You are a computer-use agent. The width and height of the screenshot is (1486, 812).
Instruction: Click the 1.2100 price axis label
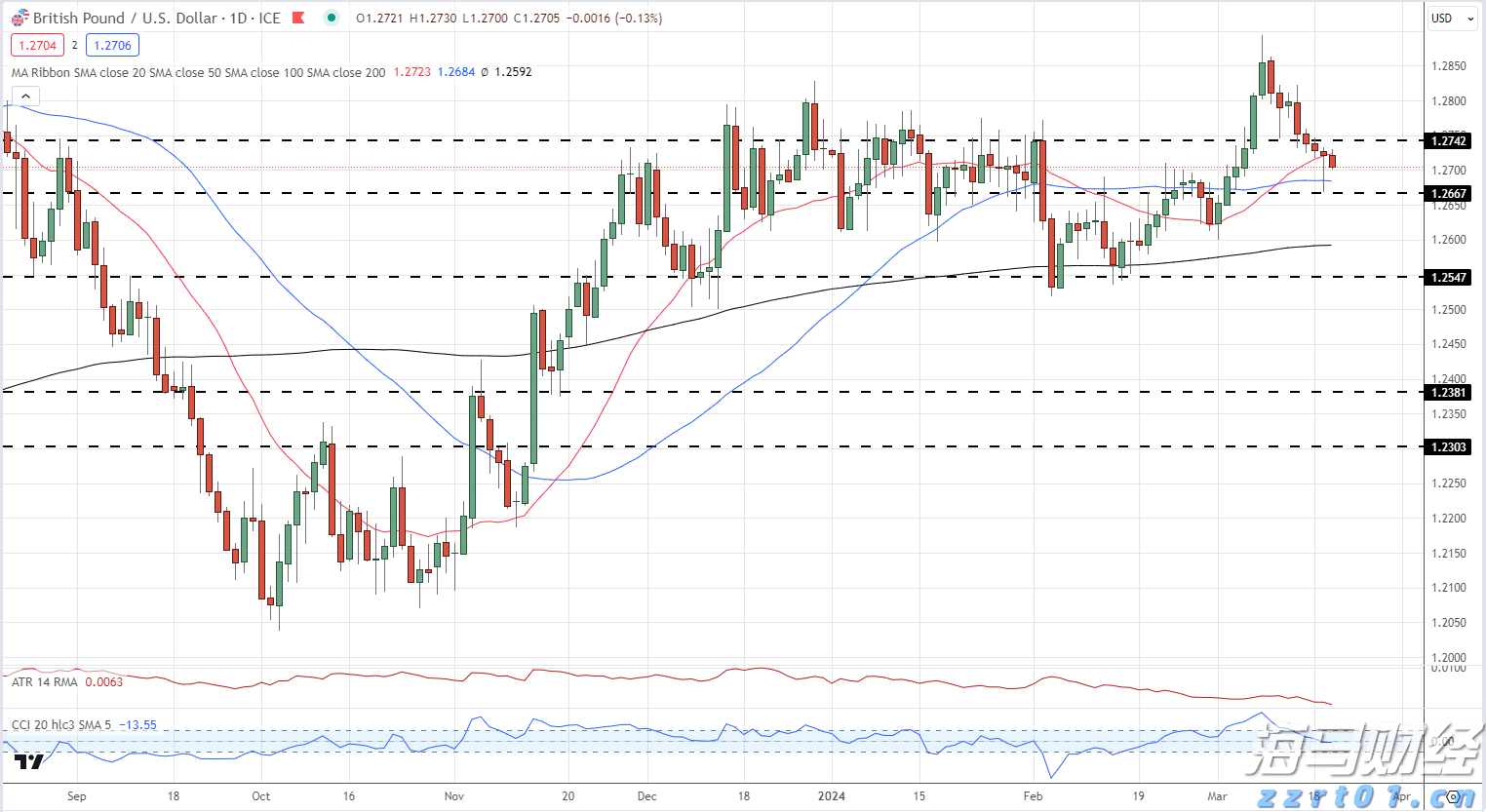click(x=1448, y=588)
